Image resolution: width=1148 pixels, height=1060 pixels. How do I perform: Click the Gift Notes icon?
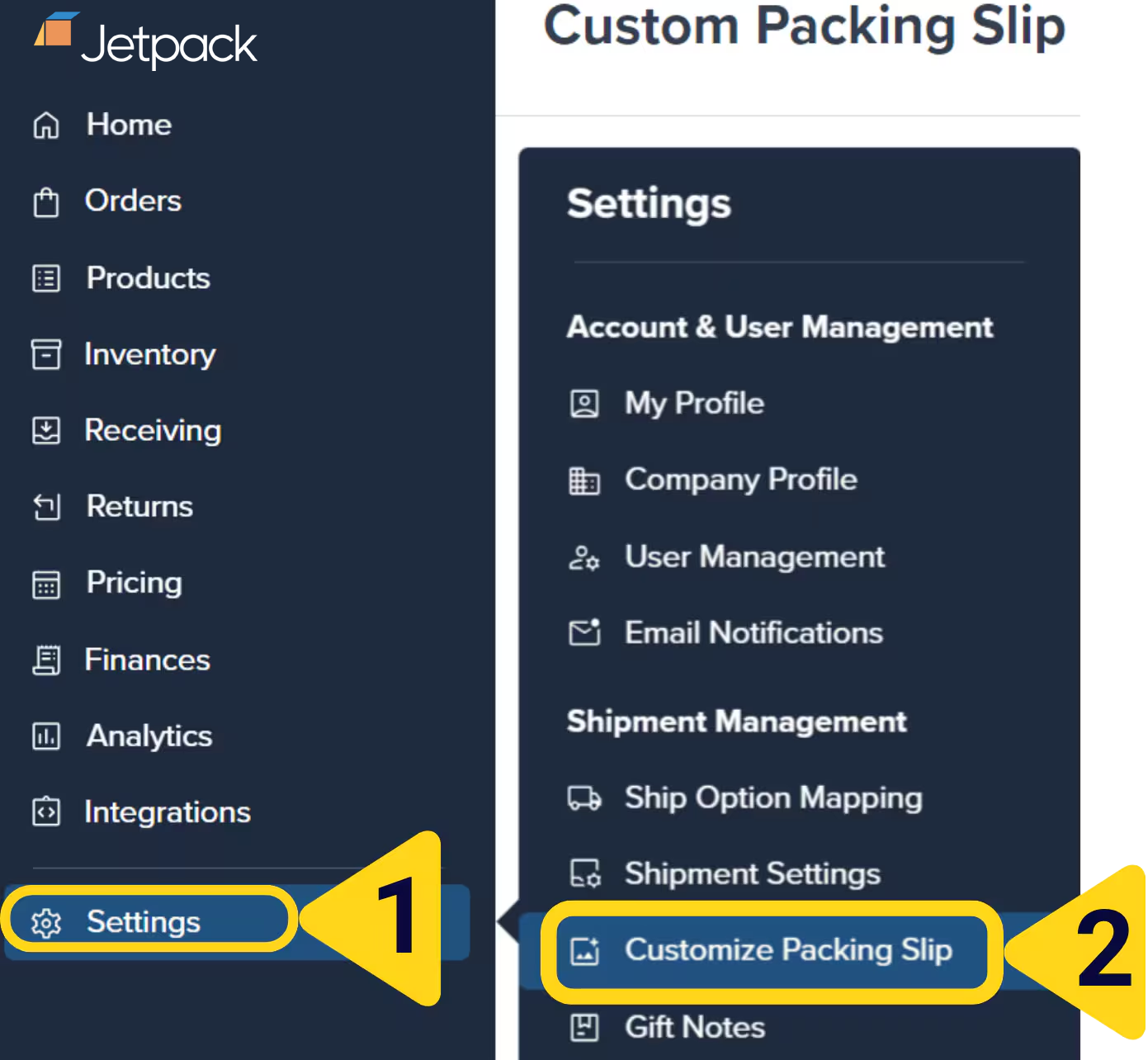tap(585, 1028)
